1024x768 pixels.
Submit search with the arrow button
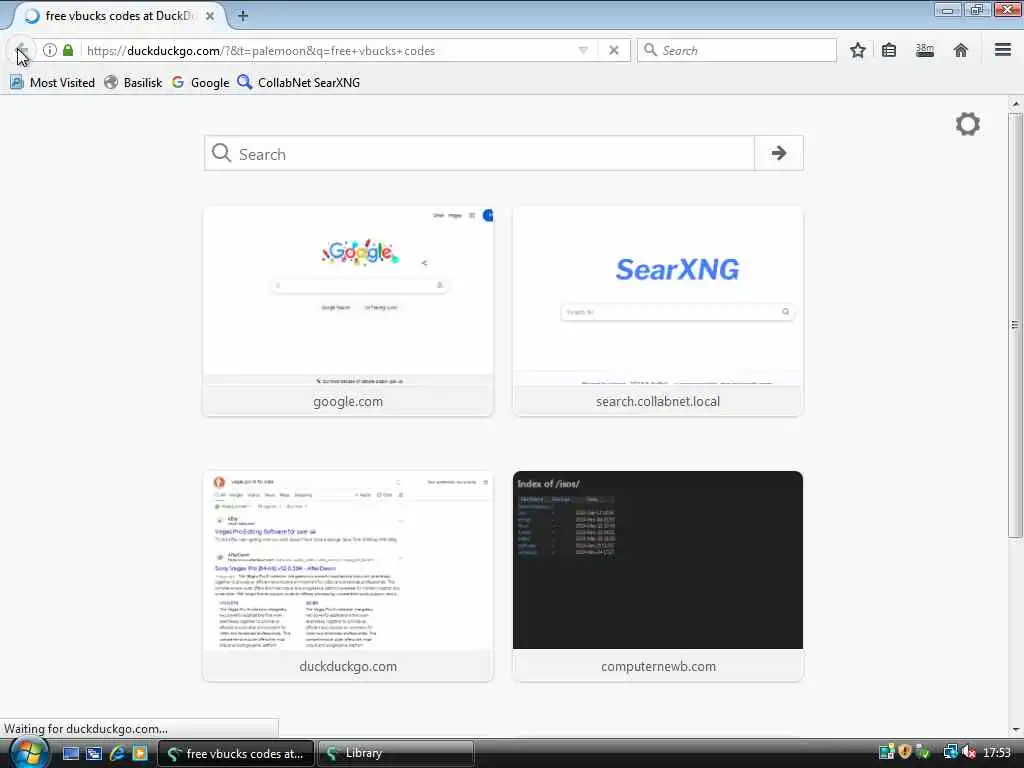778,153
